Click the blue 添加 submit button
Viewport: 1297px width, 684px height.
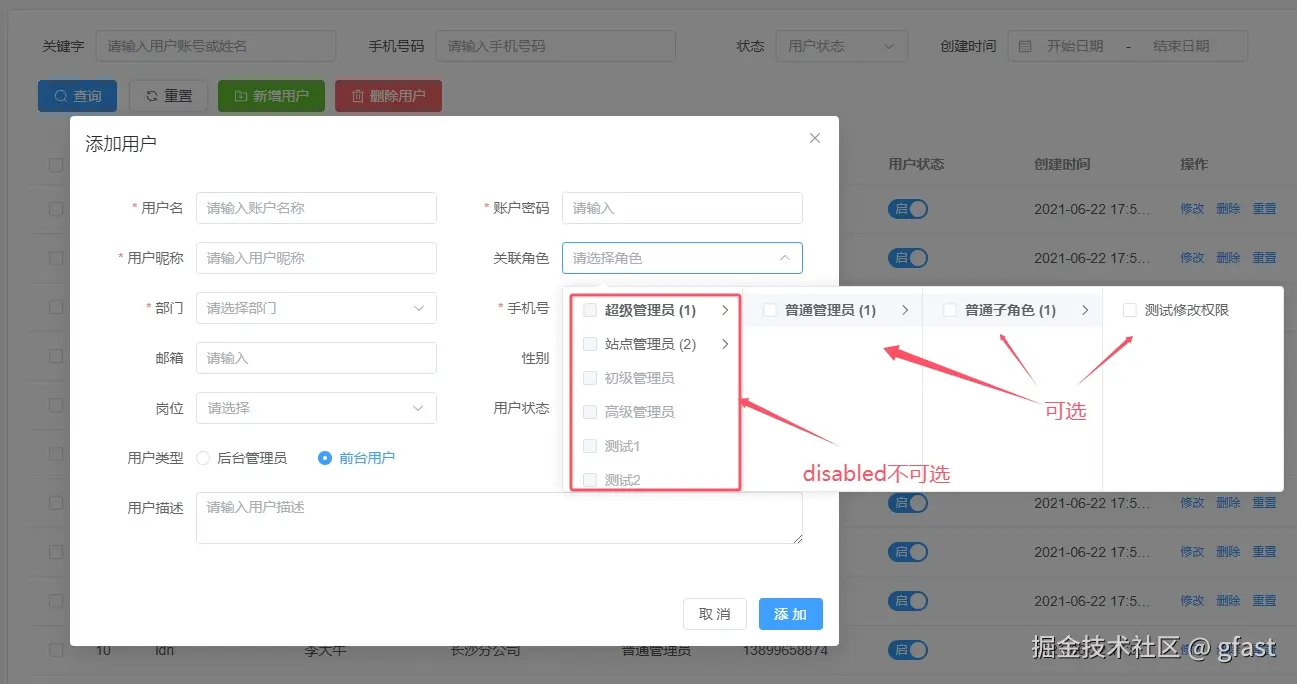(x=791, y=614)
